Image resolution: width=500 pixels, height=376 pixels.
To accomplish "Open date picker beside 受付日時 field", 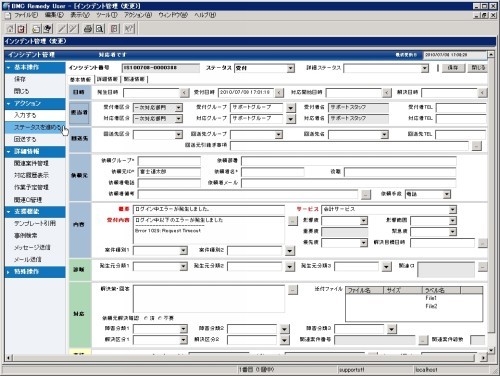I will 279,93.
